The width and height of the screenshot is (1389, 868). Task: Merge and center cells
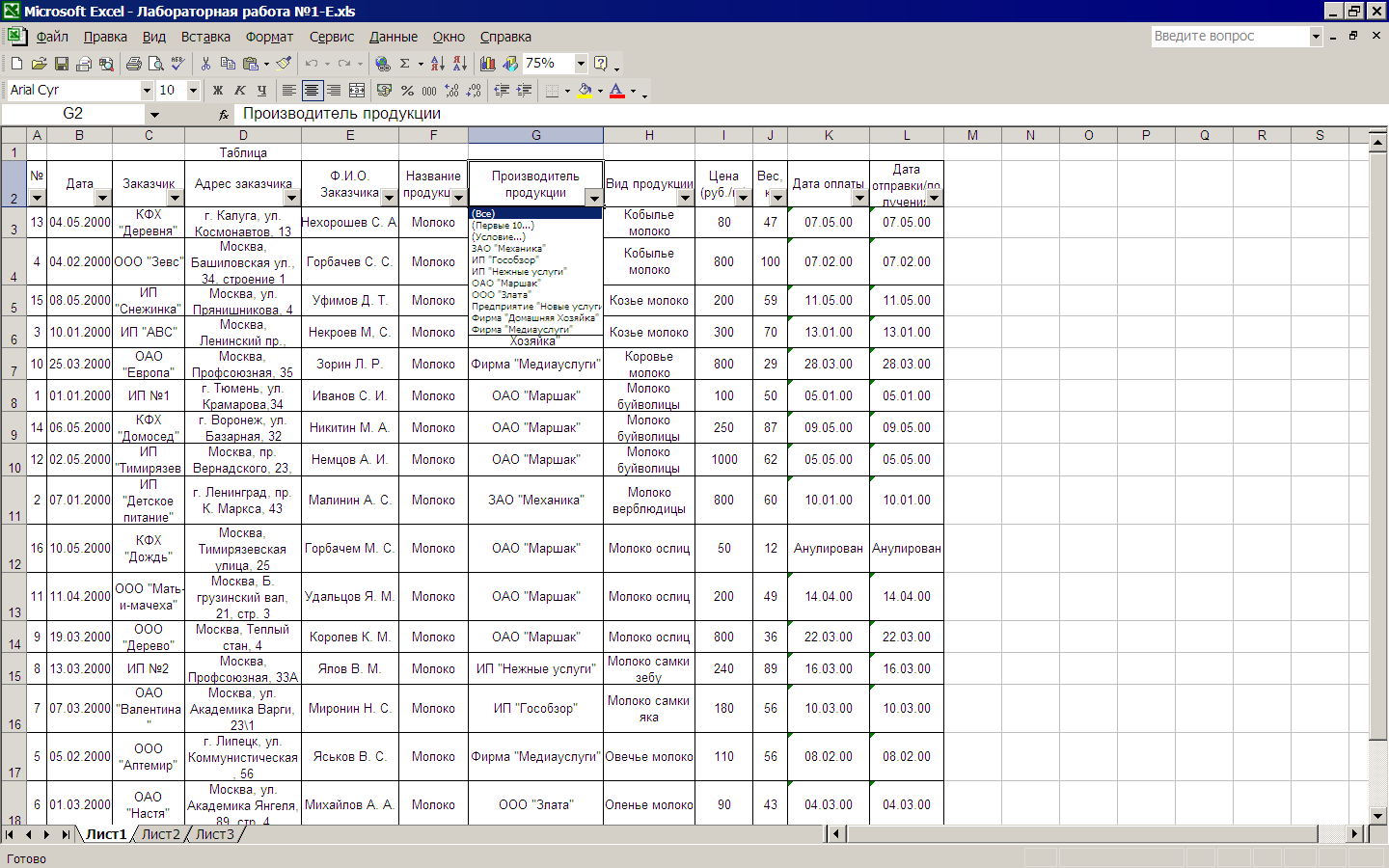[357, 90]
